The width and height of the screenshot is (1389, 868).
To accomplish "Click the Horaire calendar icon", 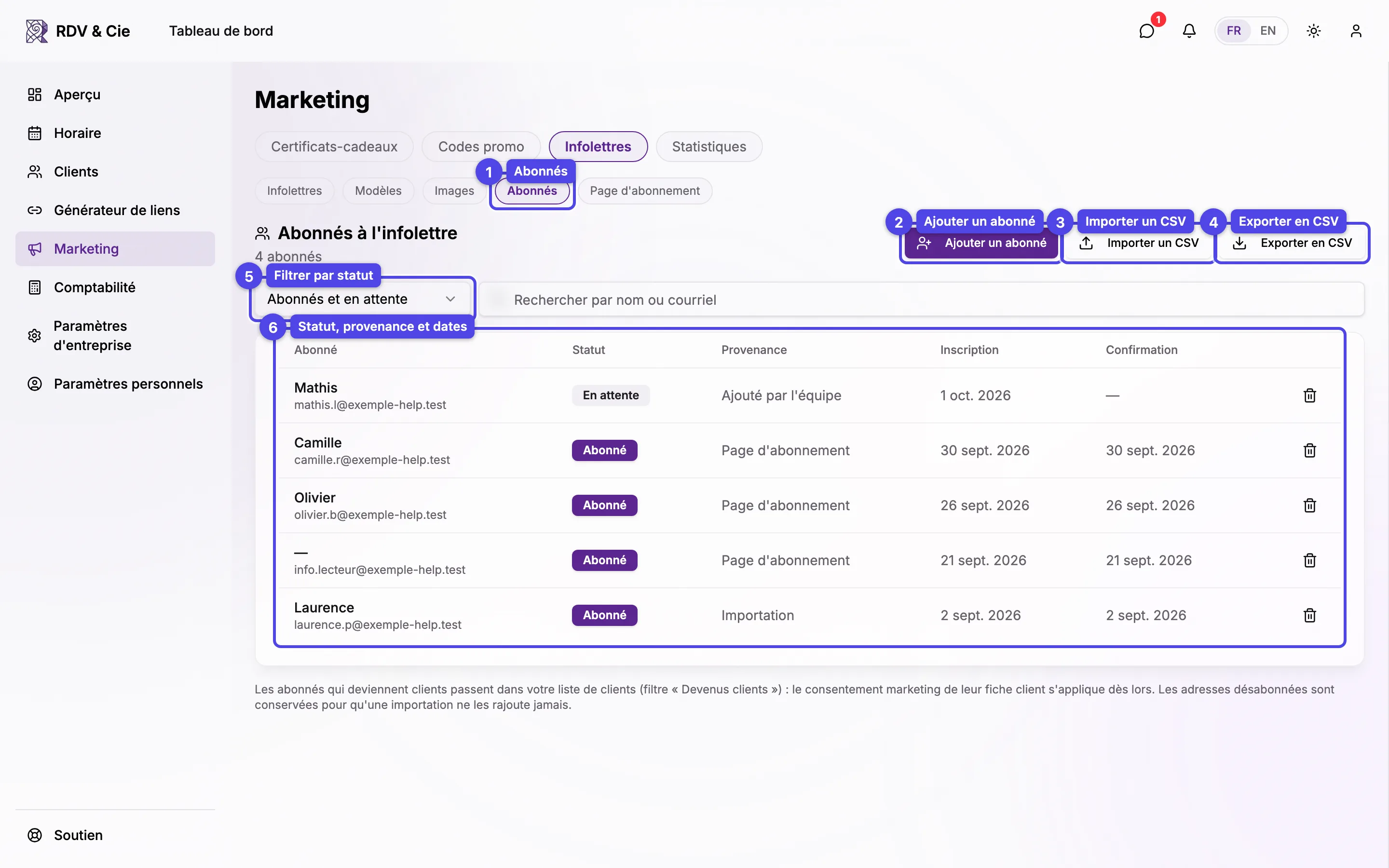I will (x=35, y=133).
